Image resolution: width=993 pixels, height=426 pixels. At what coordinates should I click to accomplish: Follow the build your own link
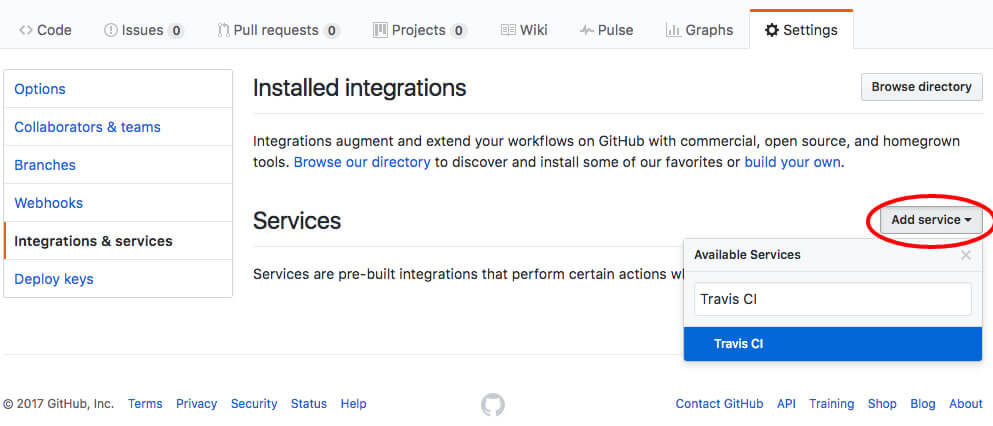[x=792, y=162]
